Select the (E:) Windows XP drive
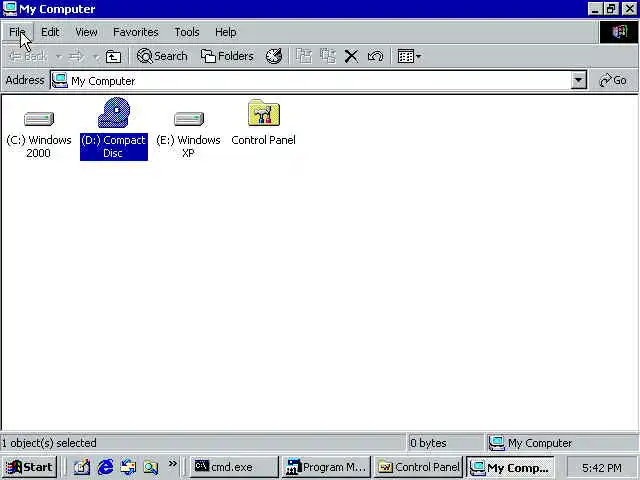The width and height of the screenshot is (640, 480). point(188,134)
